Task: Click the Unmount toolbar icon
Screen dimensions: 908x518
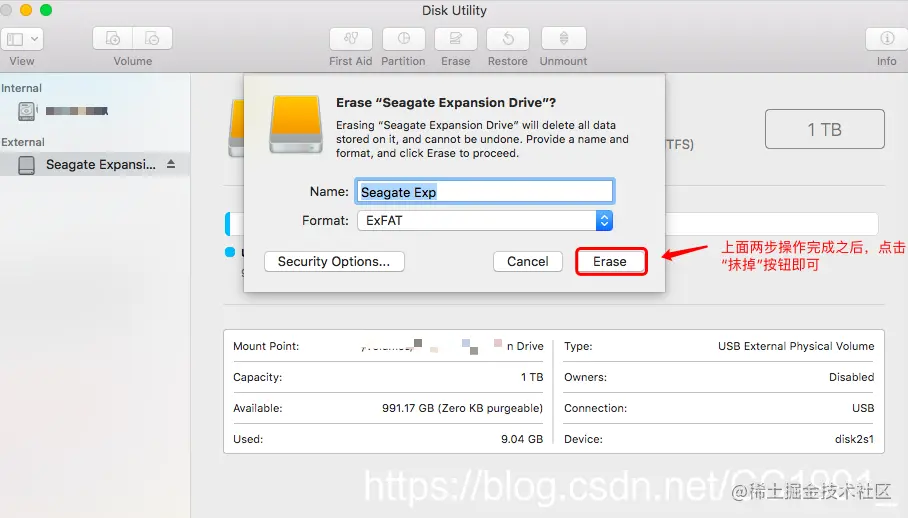Action: pyautogui.click(x=563, y=39)
